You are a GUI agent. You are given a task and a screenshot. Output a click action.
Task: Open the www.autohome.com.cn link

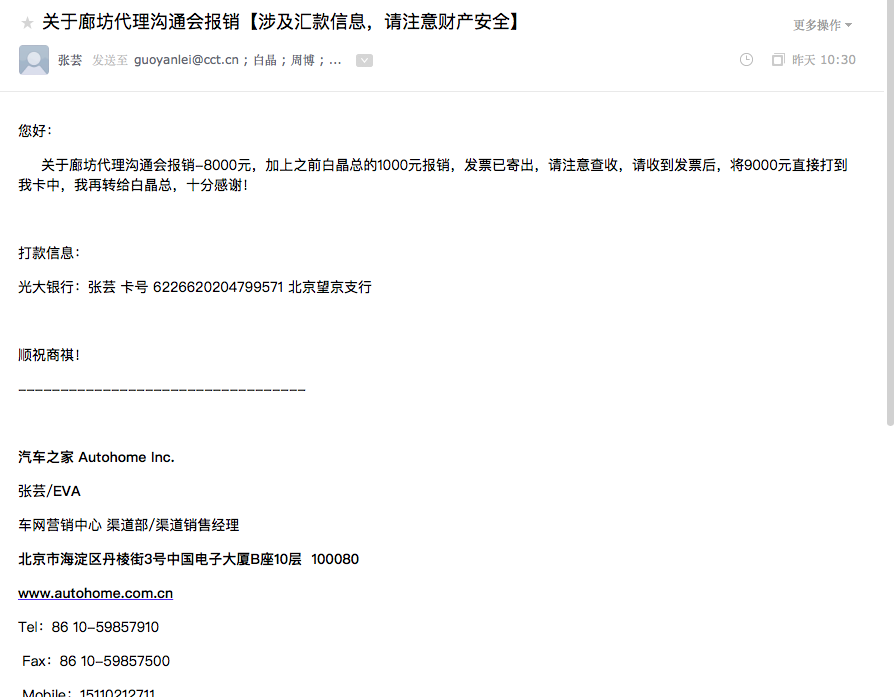pos(96,593)
